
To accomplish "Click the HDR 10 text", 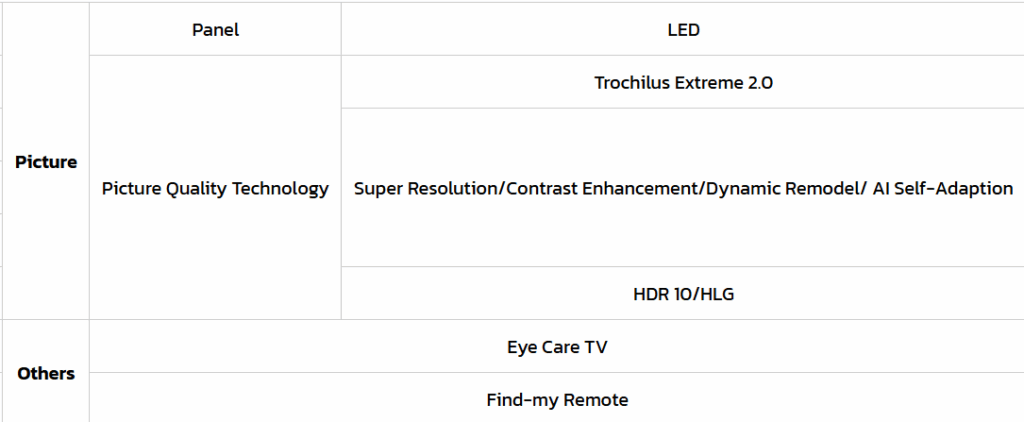I will pos(663,294).
